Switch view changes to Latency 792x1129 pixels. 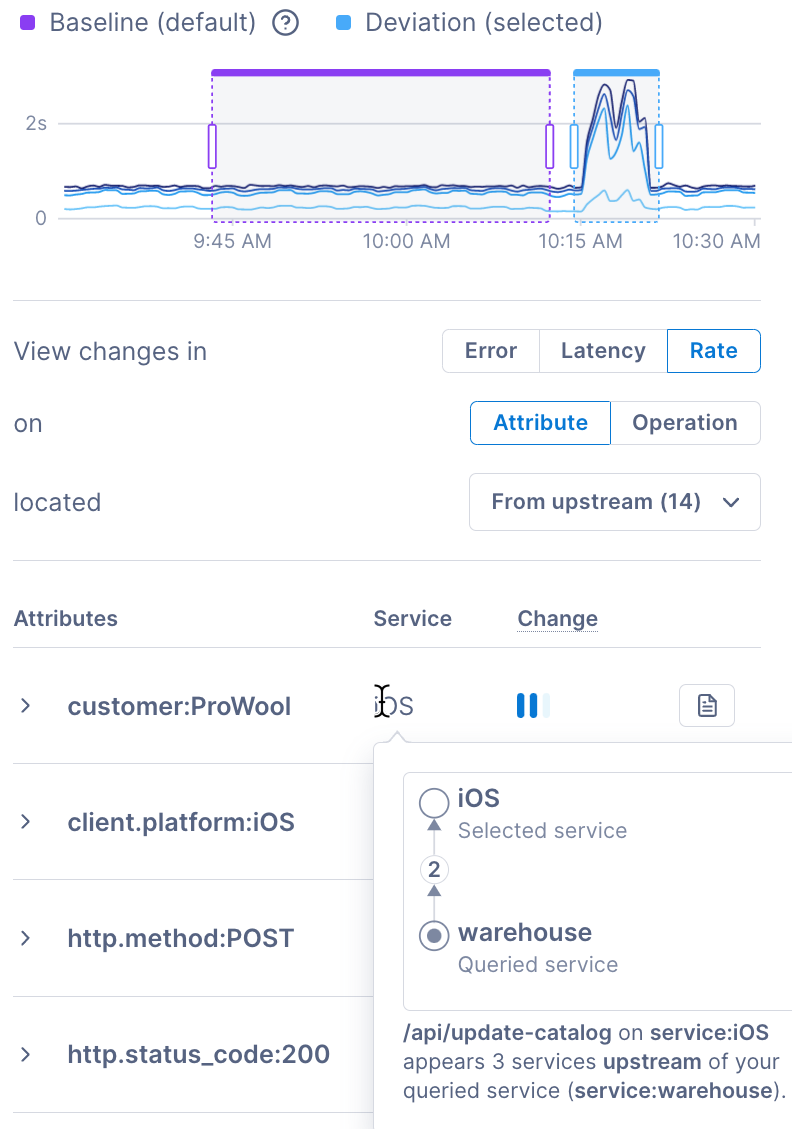603,351
